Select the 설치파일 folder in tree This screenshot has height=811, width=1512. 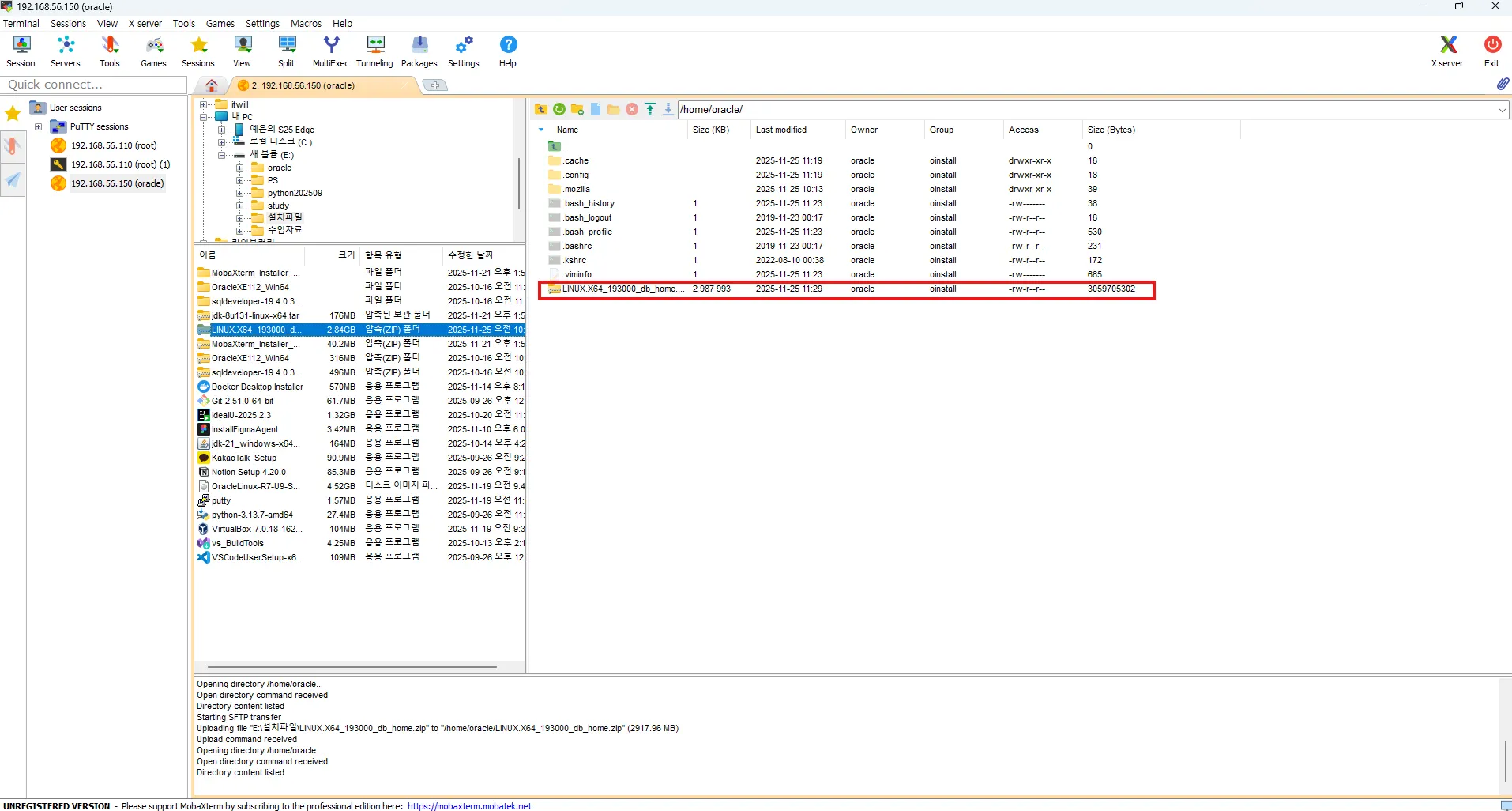284,217
